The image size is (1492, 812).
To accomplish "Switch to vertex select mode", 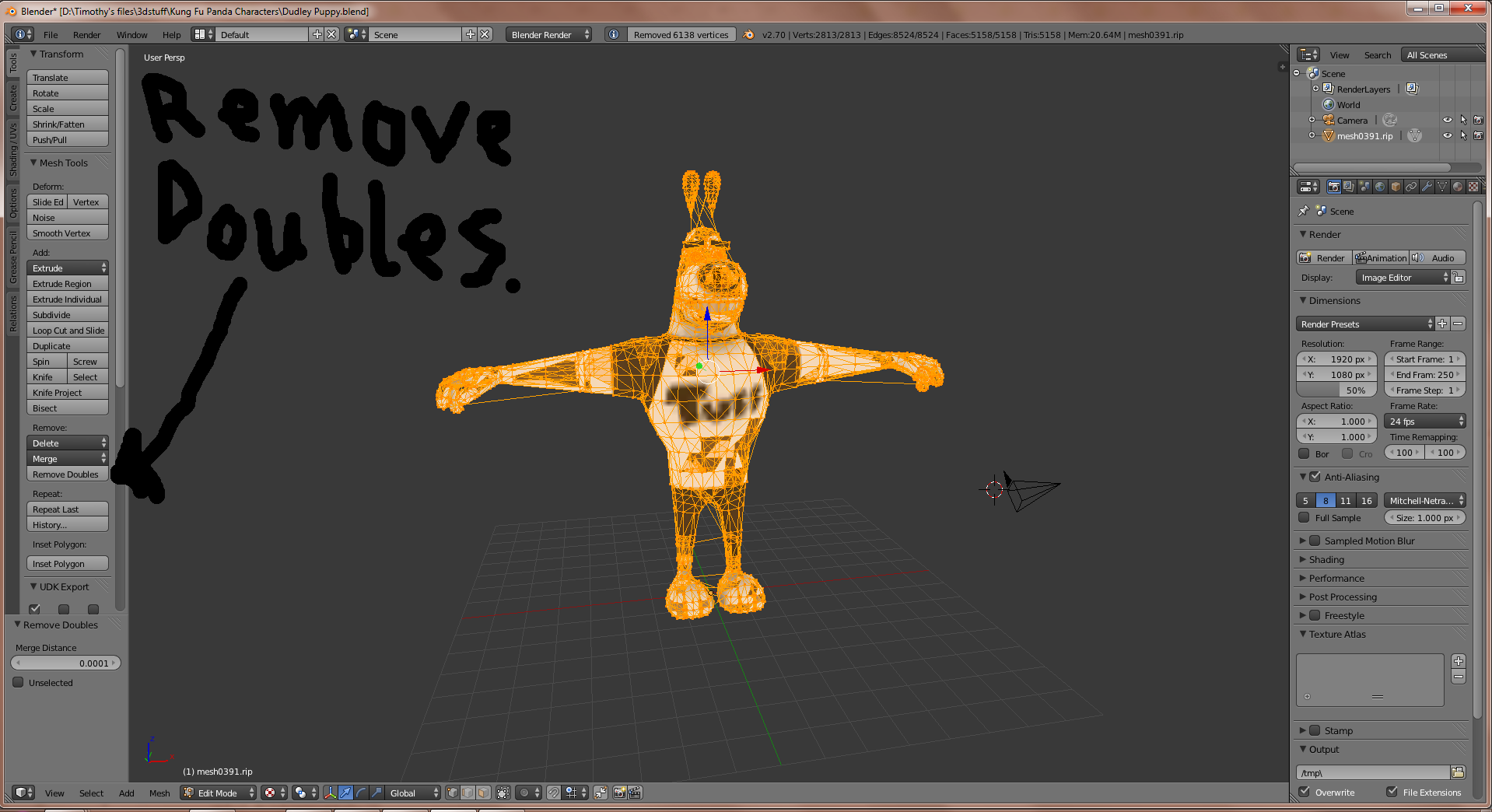I will click(452, 793).
